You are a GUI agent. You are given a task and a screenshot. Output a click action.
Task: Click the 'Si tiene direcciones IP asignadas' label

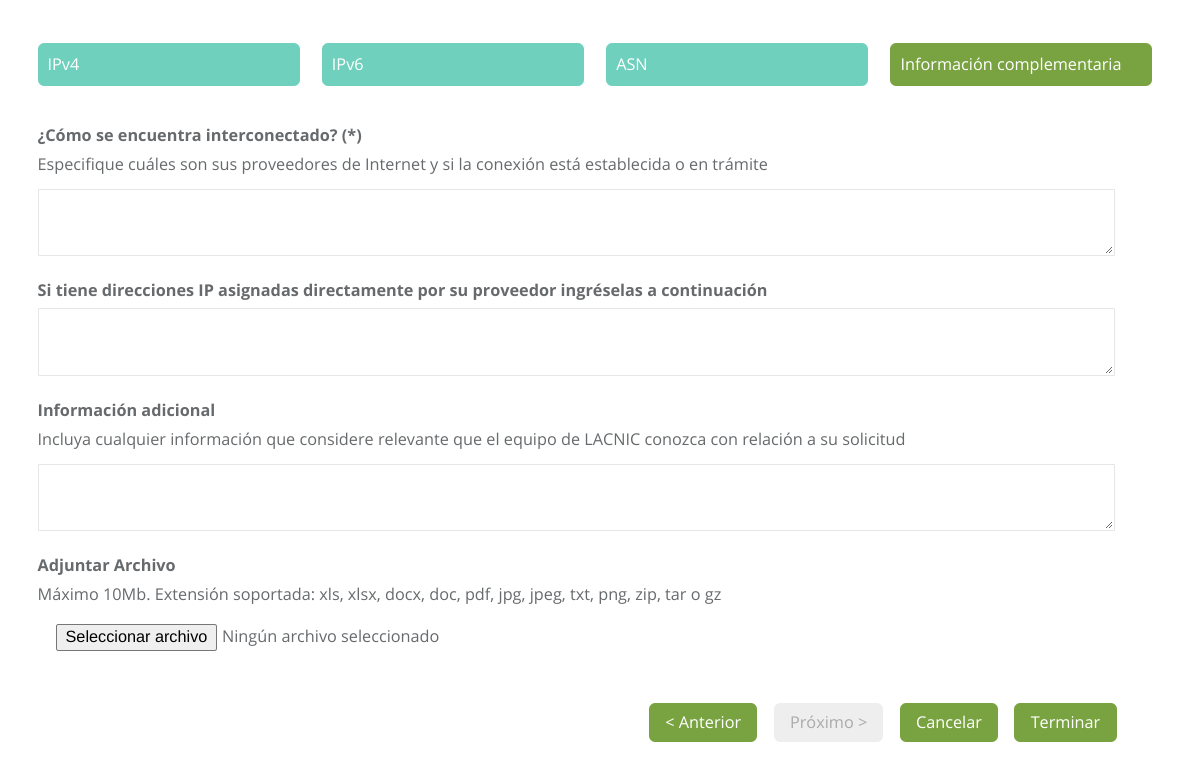point(402,291)
